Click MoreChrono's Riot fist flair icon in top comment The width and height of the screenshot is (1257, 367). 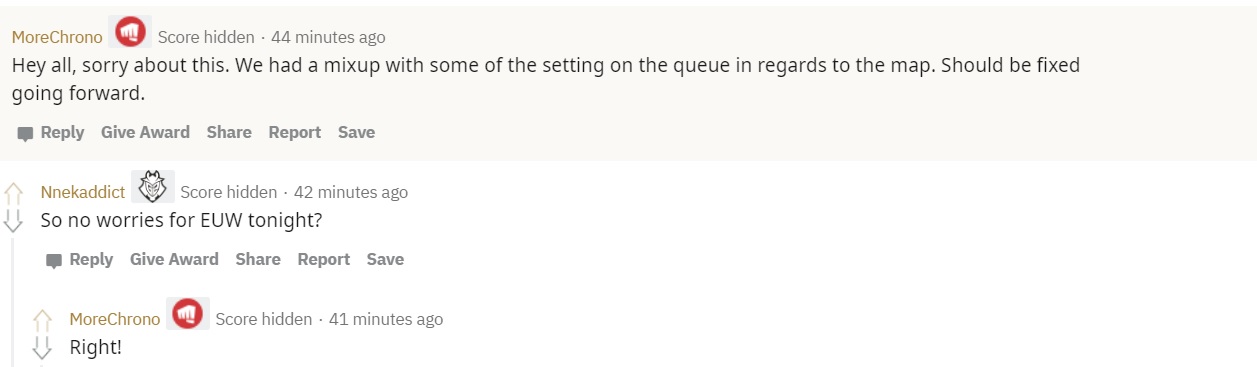[x=130, y=32]
